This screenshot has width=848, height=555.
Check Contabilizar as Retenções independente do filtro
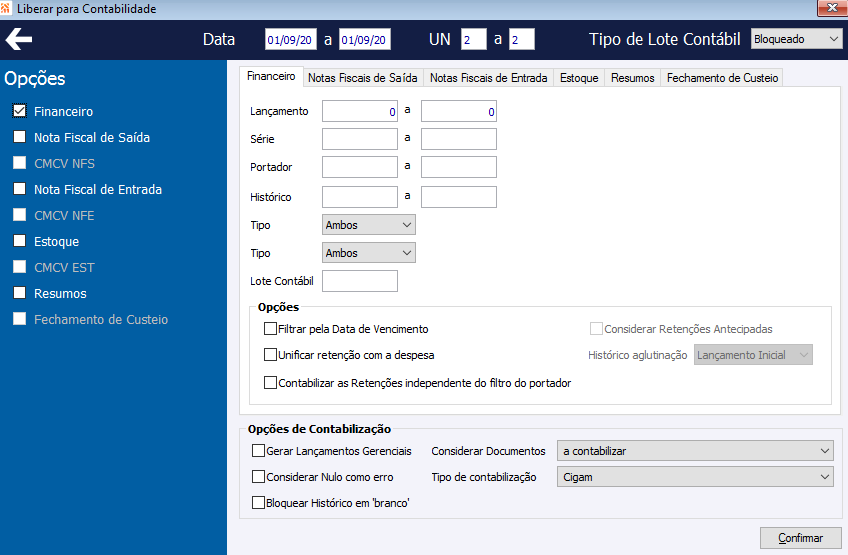270,383
